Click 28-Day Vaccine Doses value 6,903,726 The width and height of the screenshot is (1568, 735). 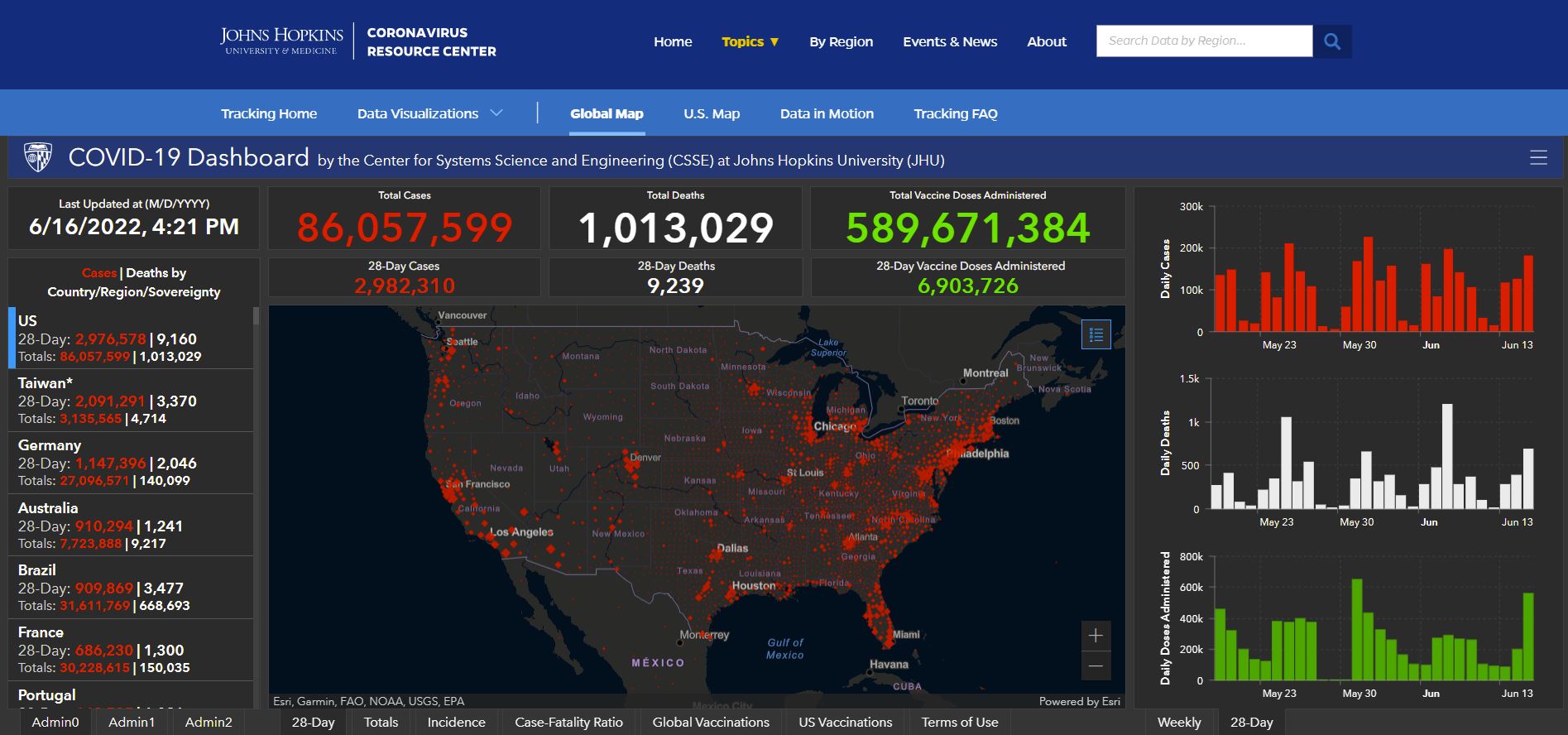pyautogui.click(x=968, y=286)
